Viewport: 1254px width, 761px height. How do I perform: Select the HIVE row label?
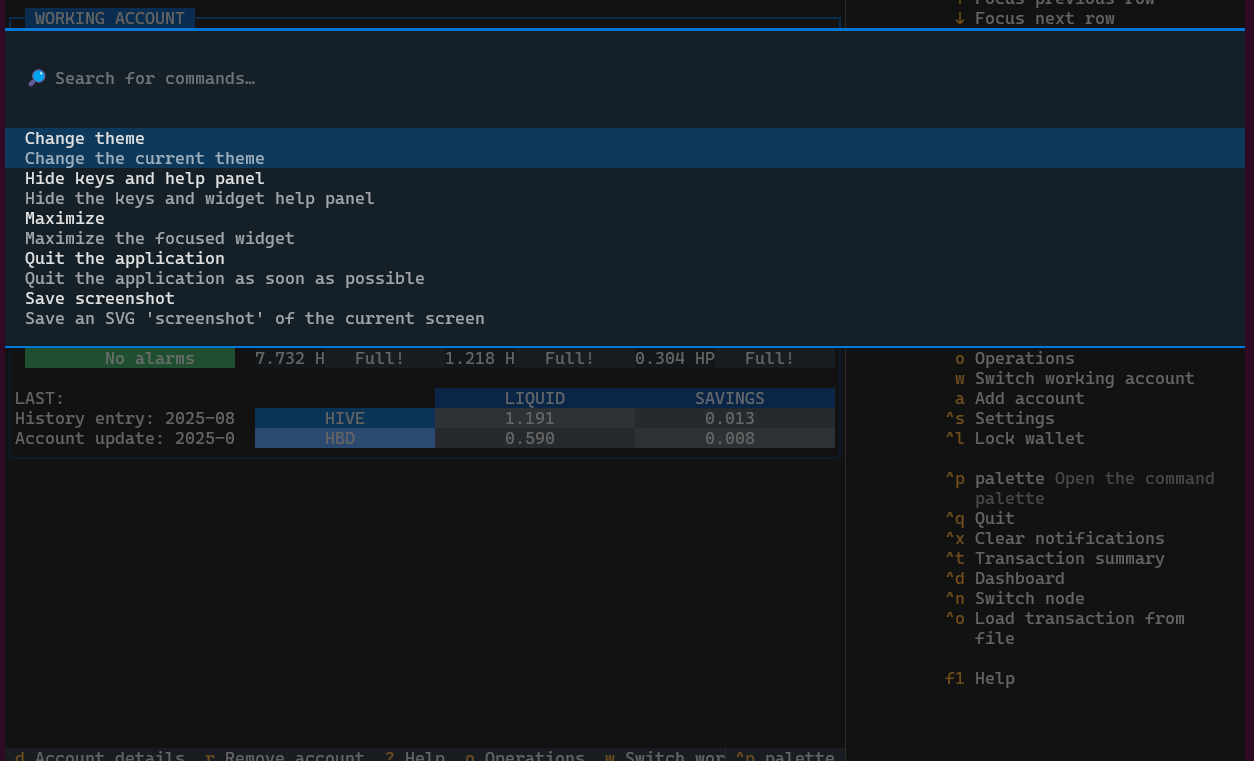point(344,418)
